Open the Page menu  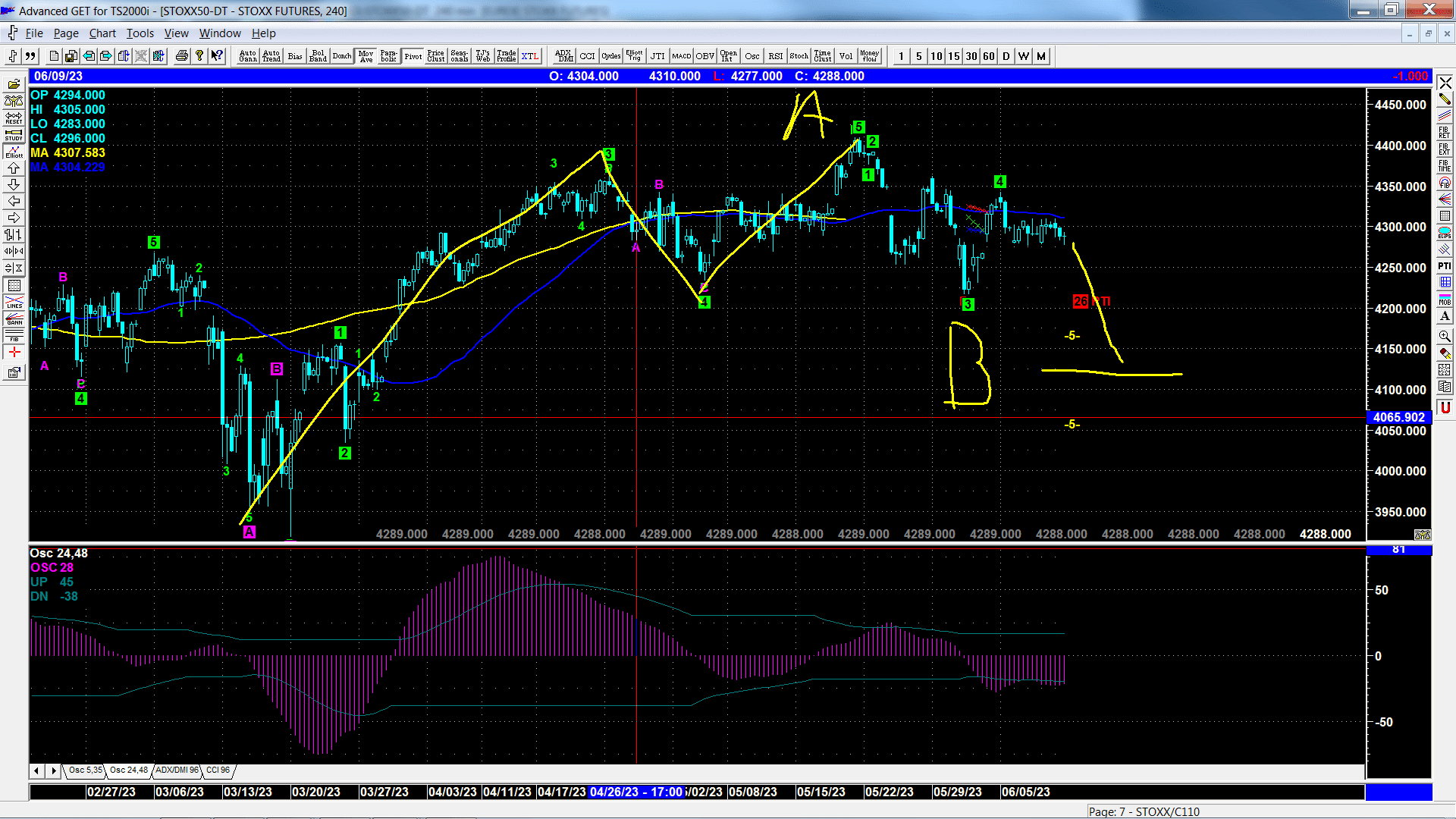click(66, 33)
